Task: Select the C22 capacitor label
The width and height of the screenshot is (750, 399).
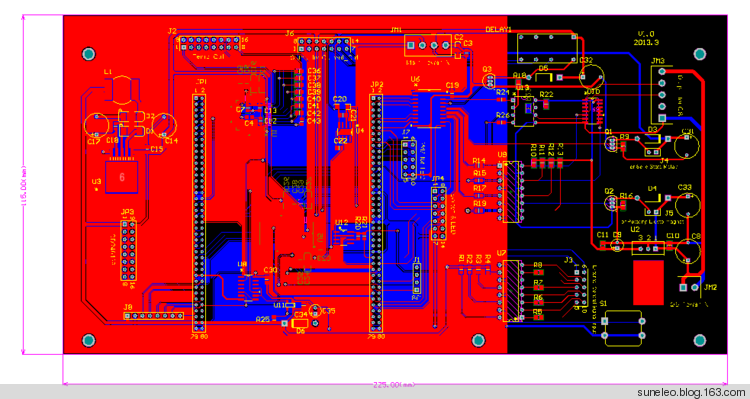Action: 341,141
